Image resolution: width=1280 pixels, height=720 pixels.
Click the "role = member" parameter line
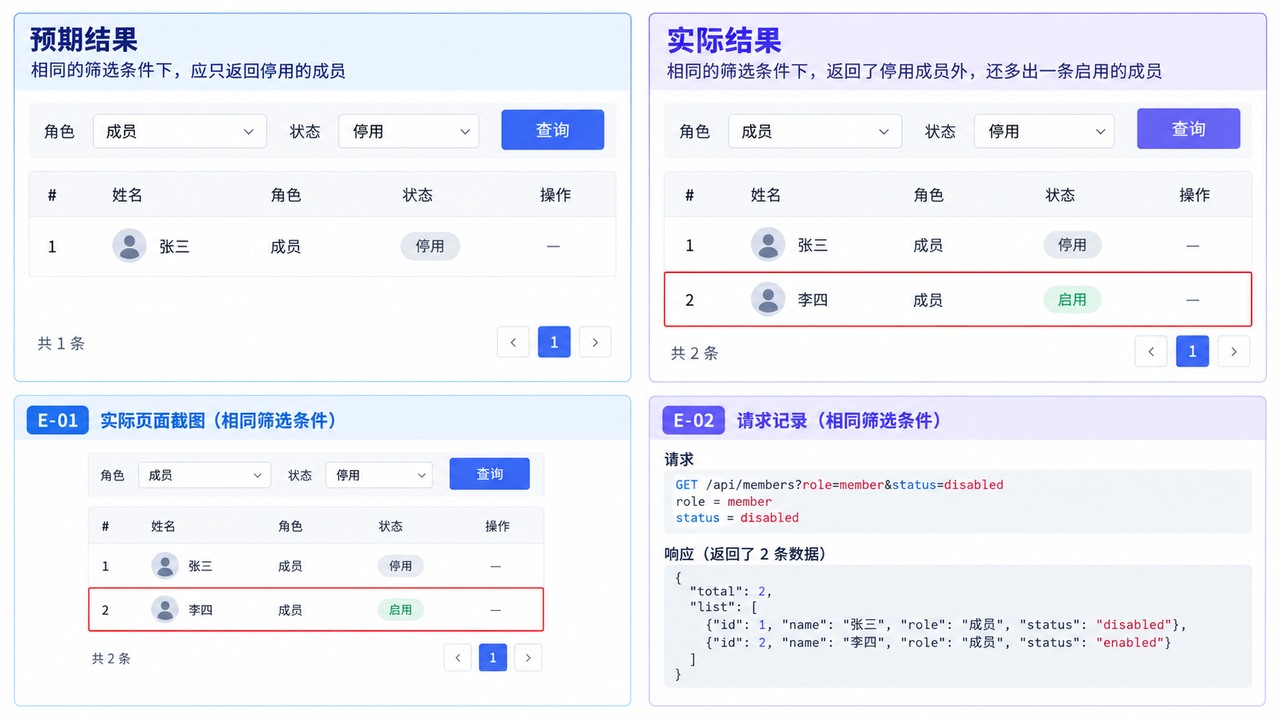click(x=724, y=501)
